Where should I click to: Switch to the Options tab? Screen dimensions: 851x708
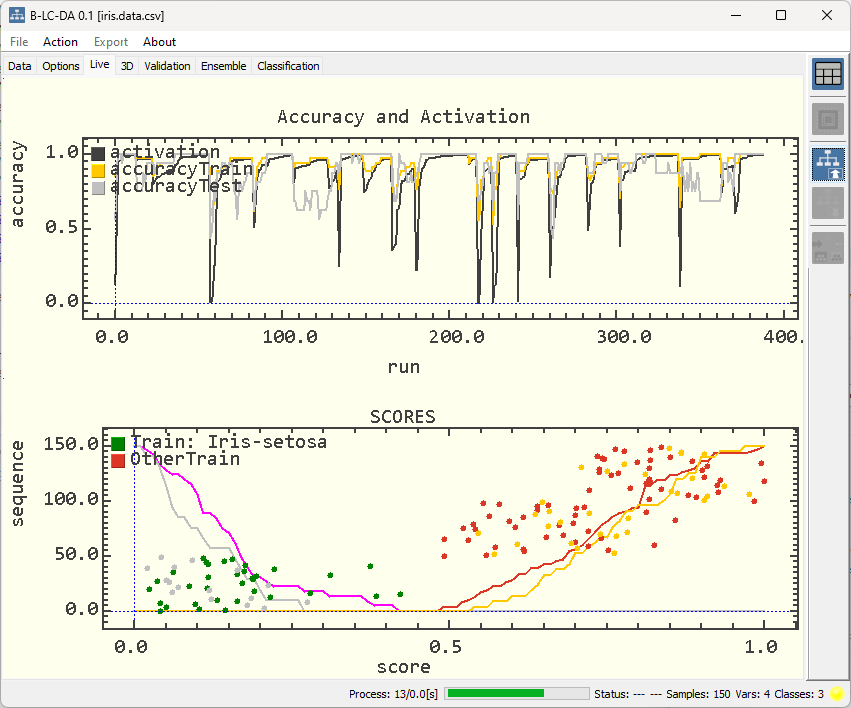(x=60, y=65)
